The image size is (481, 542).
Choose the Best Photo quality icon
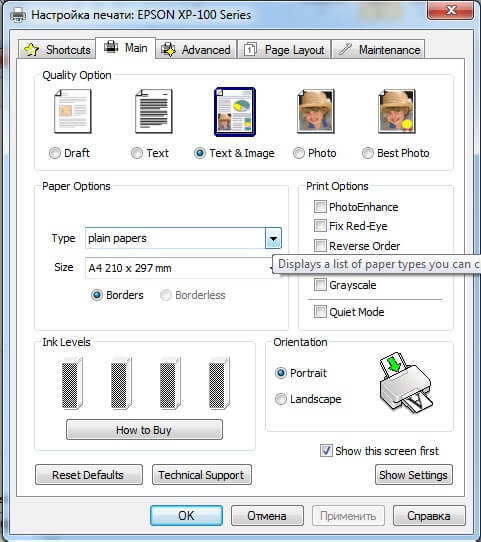397,111
